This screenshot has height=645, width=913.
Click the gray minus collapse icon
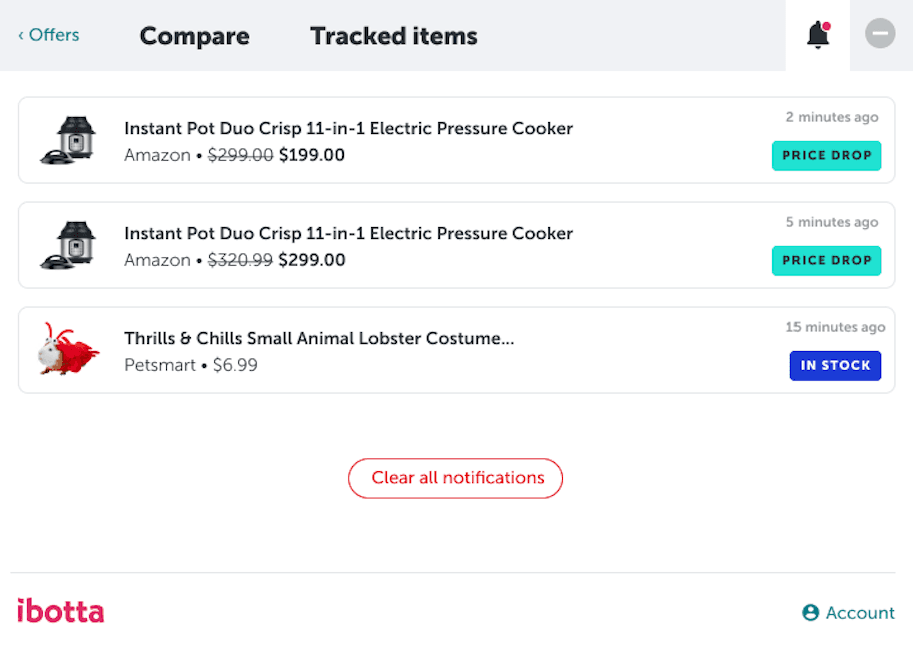(880, 35)
